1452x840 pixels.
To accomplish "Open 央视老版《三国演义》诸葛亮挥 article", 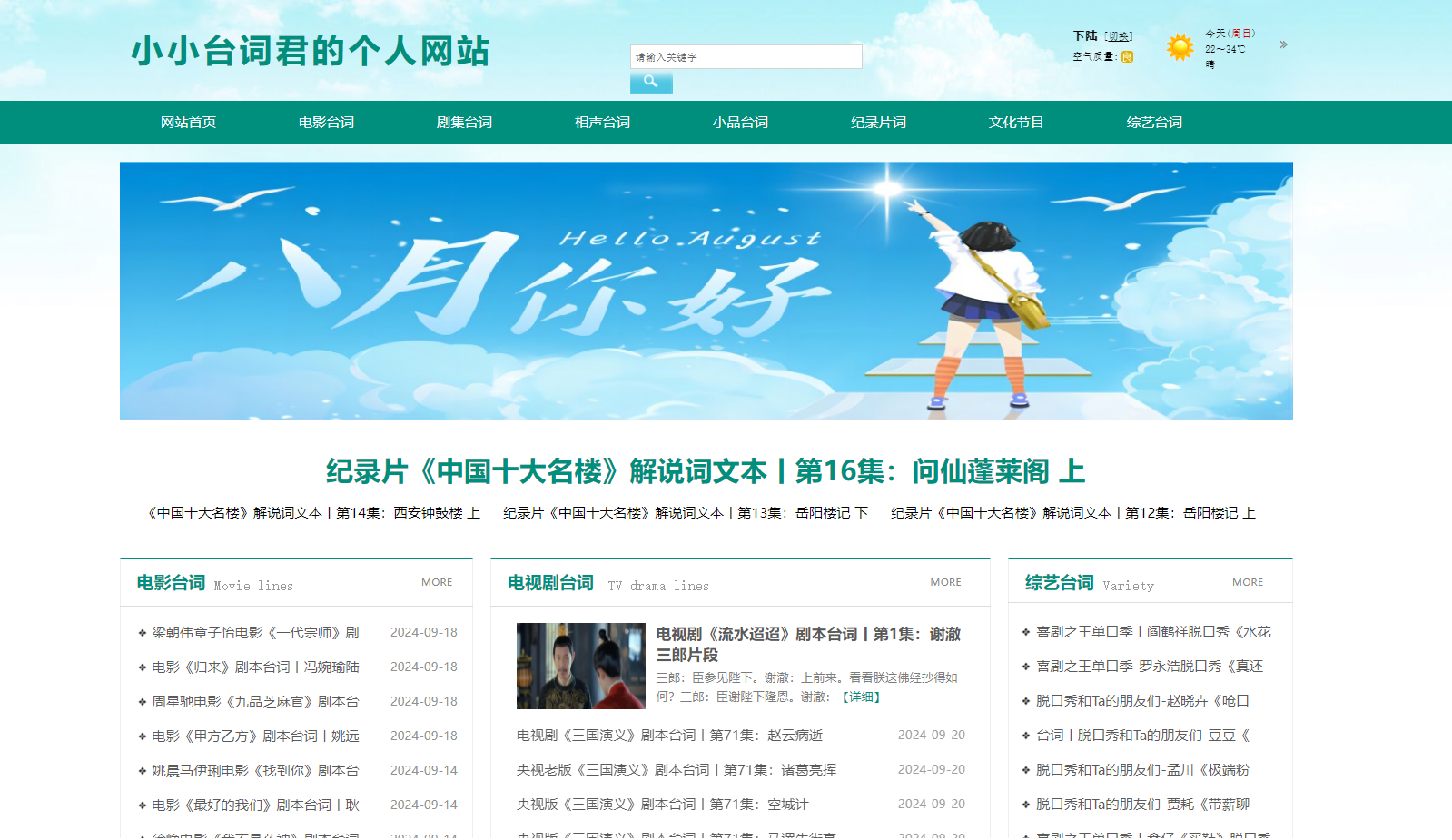I will pyautogui.click(x=677, y=770).
